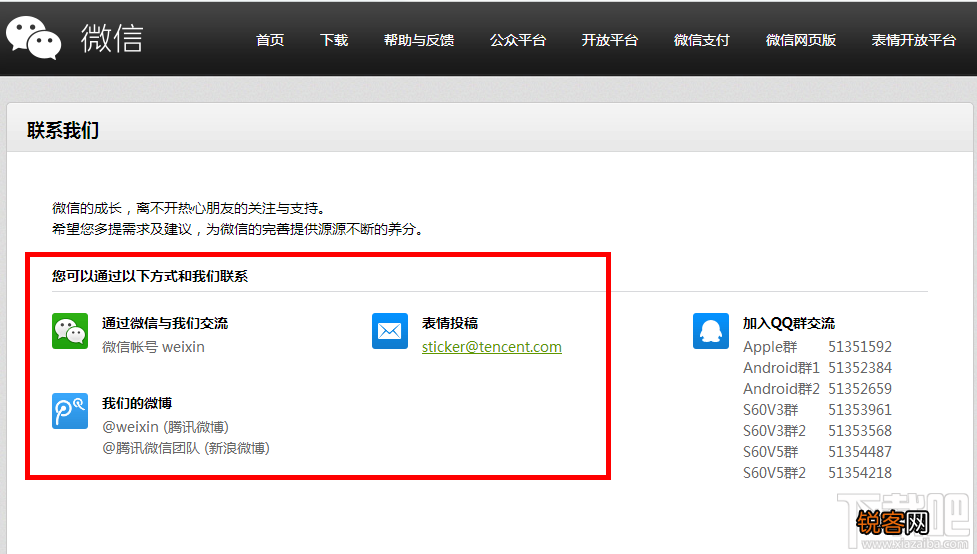Viewport: 977px width, 554px height.
Task: Click the 微信帐号 weixin text
Action: coord(153,347)
